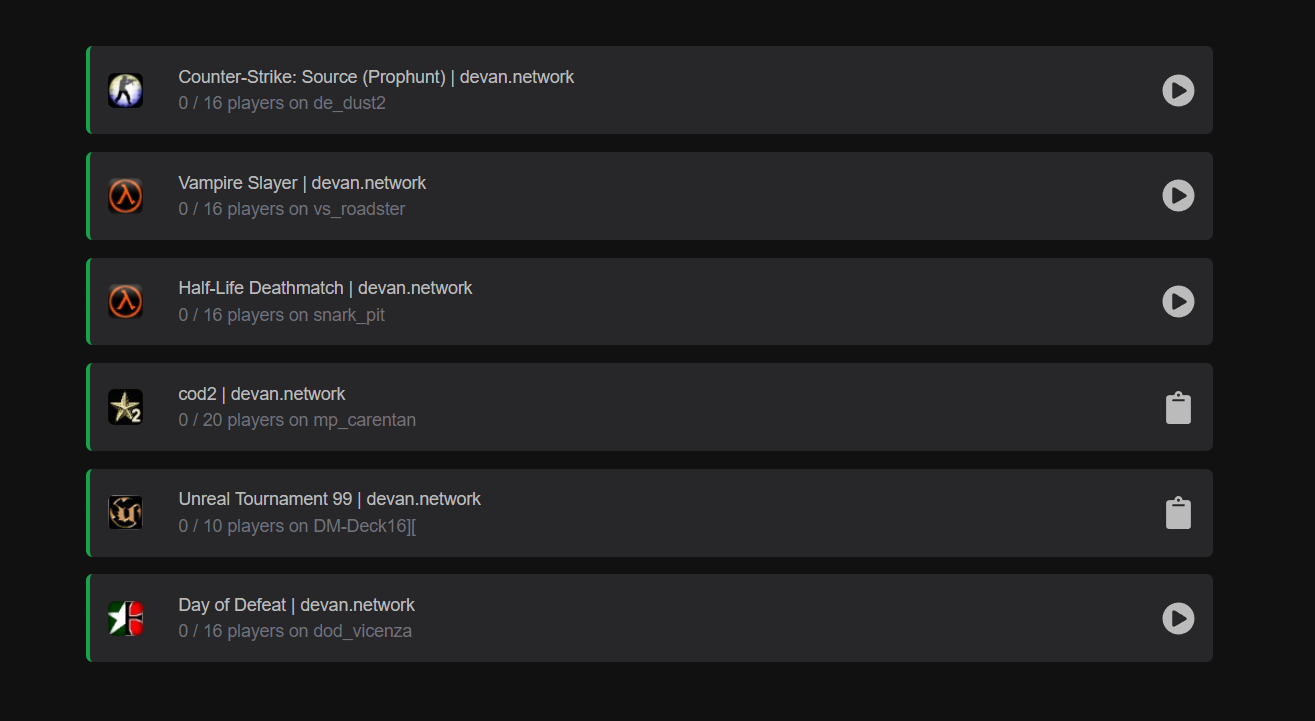The image size is (1315, 721).
Task: Click the Vampire Slayer Half-Life icon
Action: tap(126, 196)
